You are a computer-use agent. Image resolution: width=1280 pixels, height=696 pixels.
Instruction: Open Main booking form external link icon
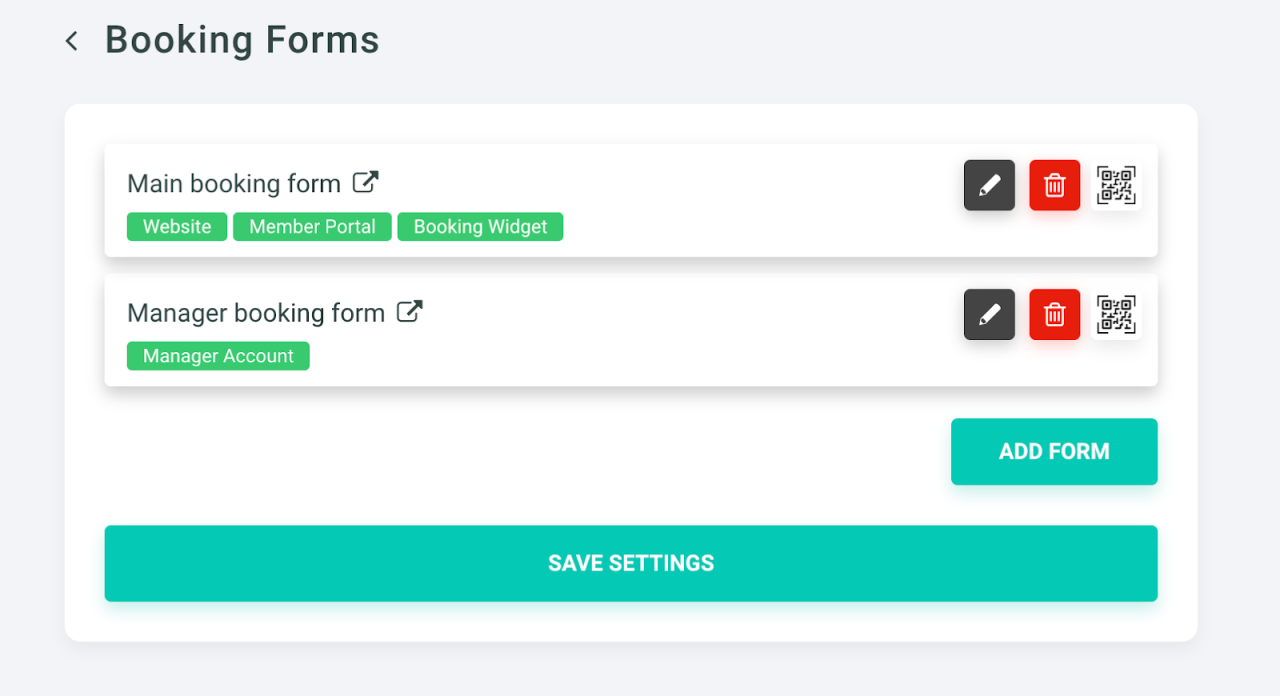[366, 182]
